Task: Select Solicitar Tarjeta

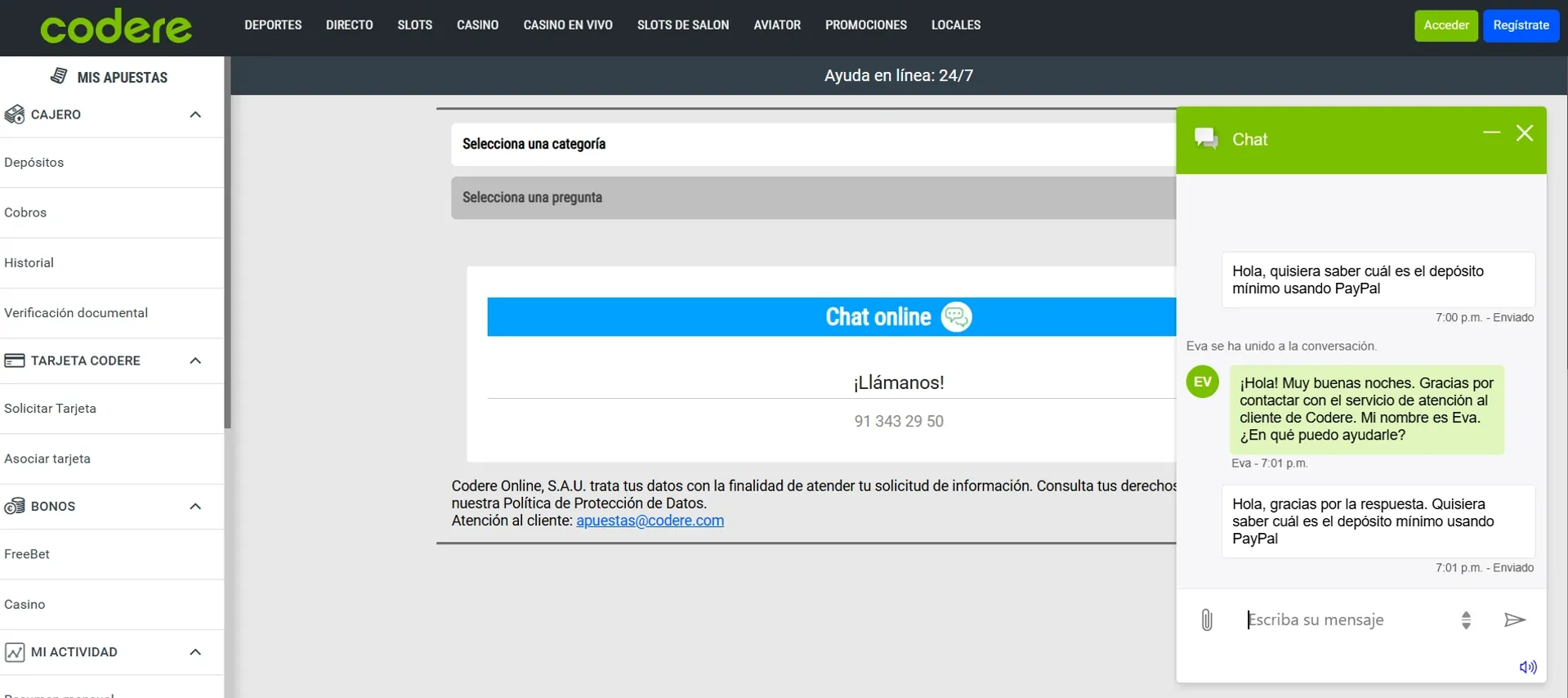Action: (112, 409)
